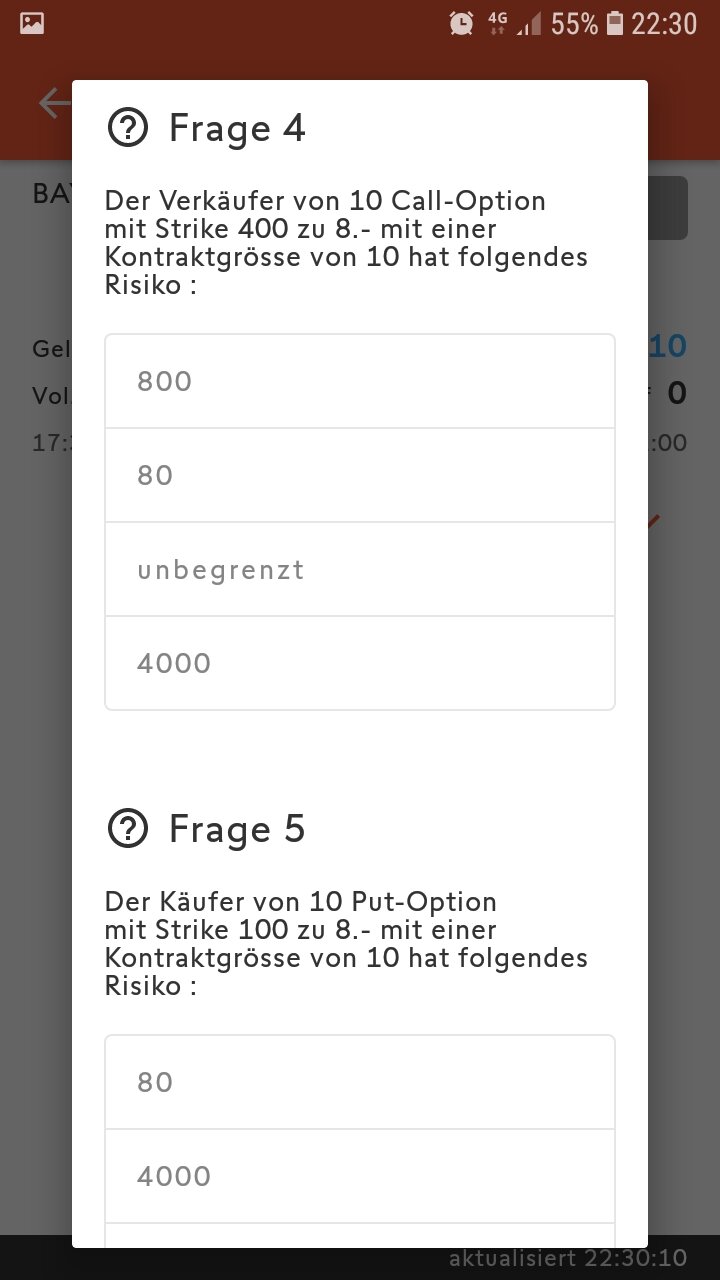
Task: Tap the 22:30 clock in status bar
Action: (x=664, y=23)
